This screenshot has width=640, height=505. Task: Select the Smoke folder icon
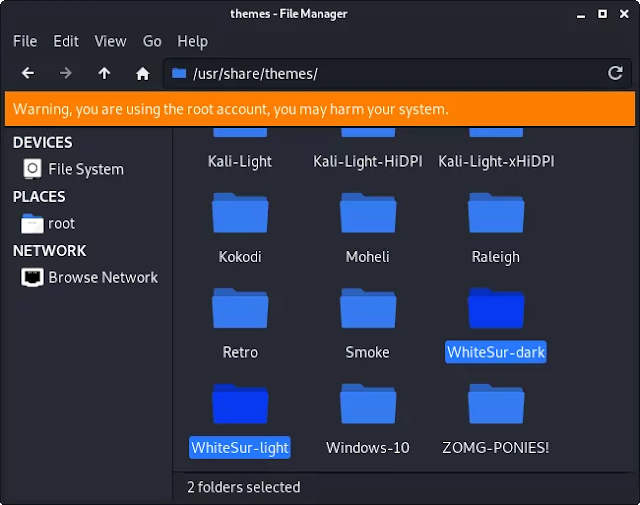point(368,308)
